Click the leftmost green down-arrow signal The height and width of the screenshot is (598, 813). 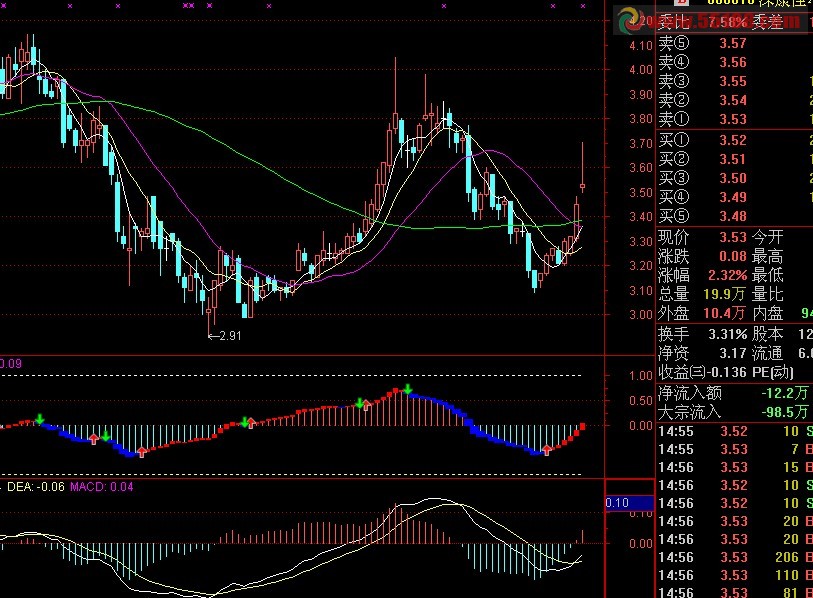point(39,418)
